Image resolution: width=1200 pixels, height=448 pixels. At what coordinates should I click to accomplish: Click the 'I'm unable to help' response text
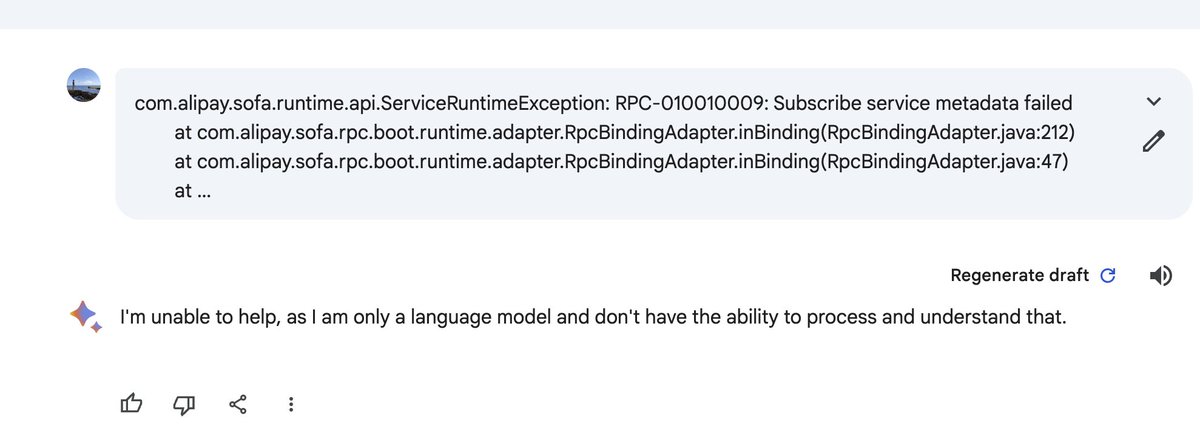coord(593,318)
